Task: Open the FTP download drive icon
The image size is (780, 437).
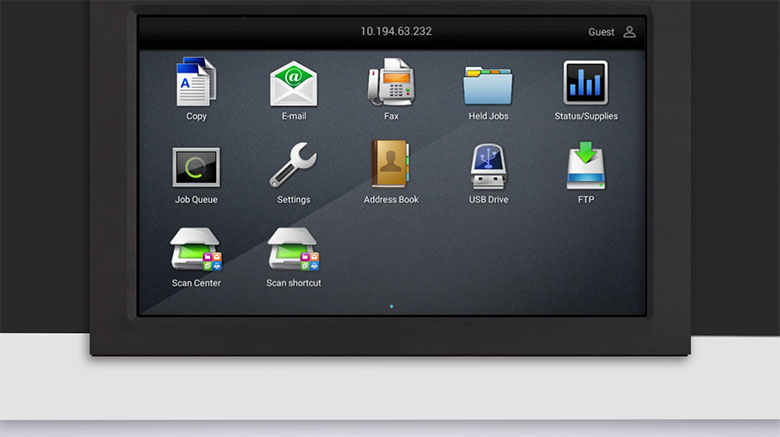Action: point(585,166)
